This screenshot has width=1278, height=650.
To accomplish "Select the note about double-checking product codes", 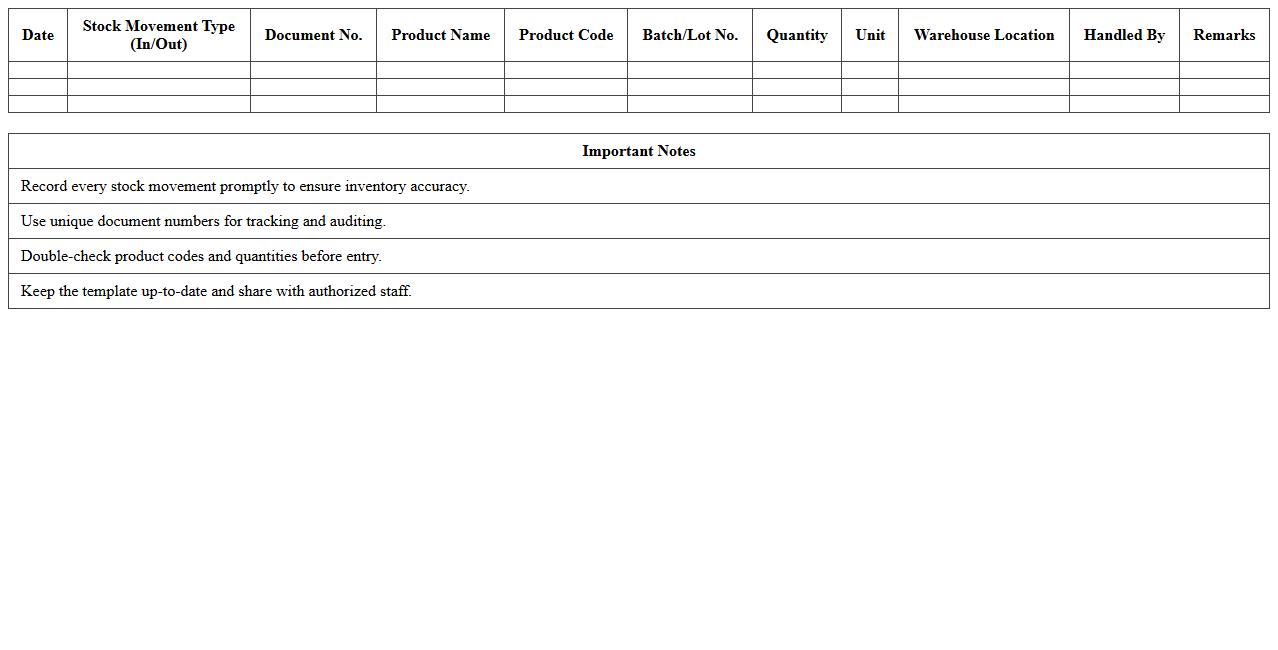I will pos(201,256).
